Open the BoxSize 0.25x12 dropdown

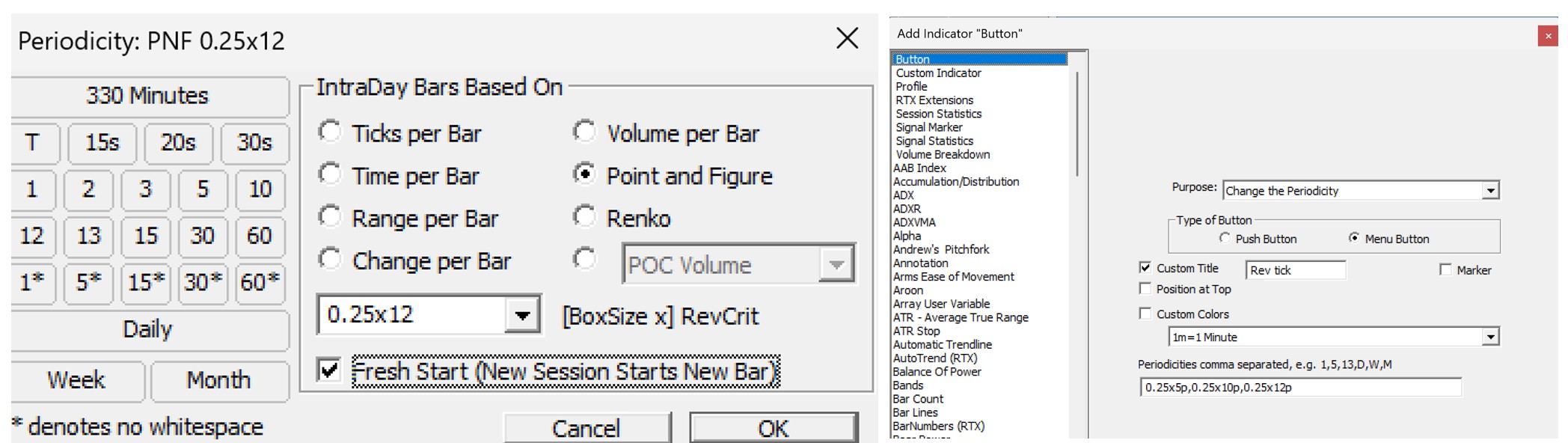click(x=522, y=315)
